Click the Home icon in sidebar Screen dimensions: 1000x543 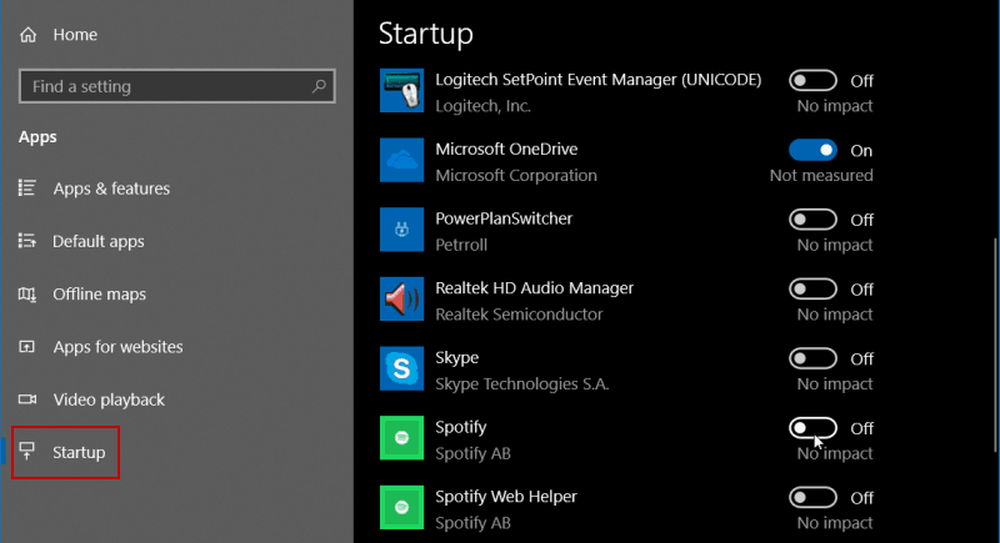point(30,34)
